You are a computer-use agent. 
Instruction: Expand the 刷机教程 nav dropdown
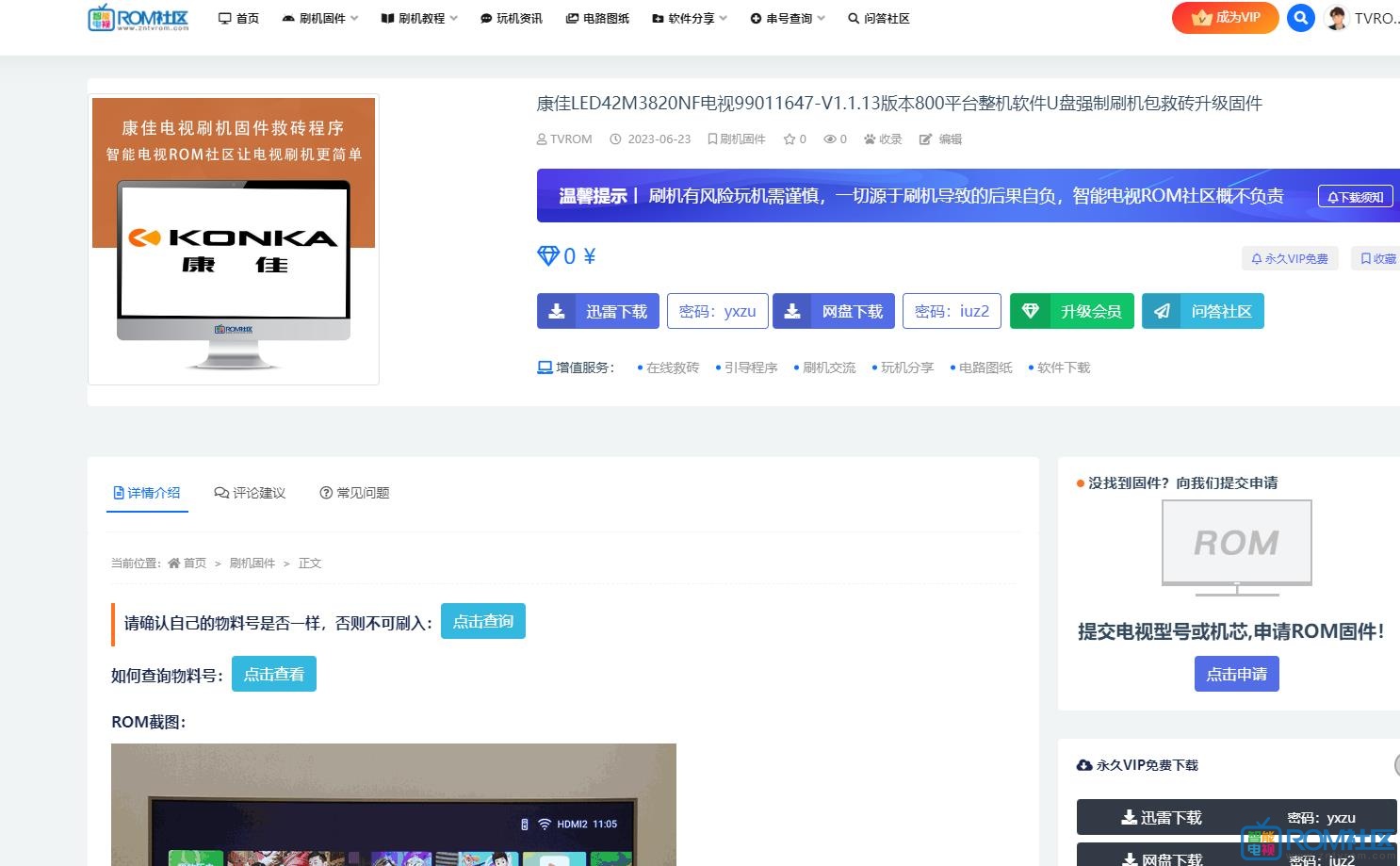[x=419, y=18]
